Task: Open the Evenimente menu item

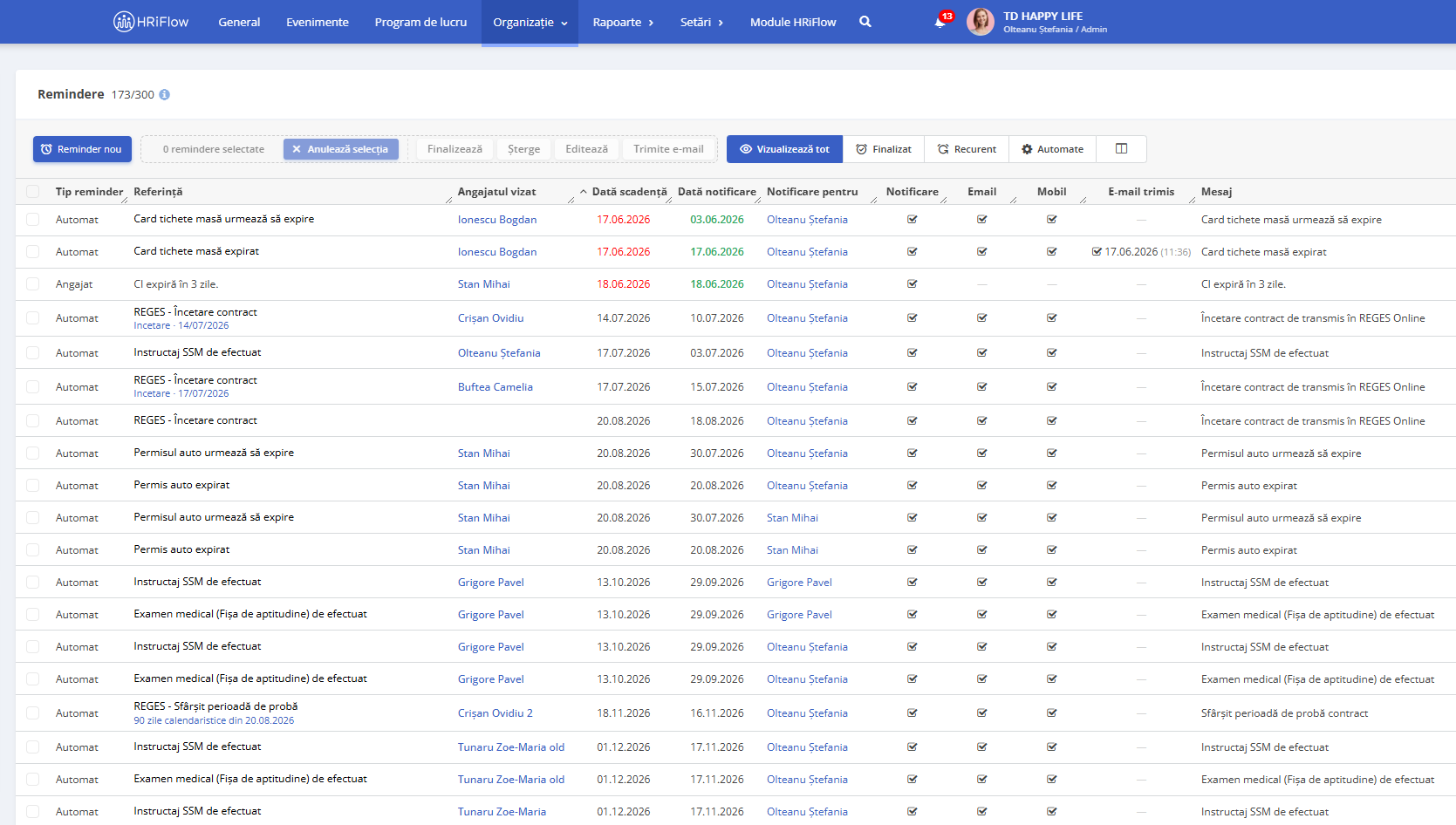Action: pyautogui.click(x=318, y=23)
